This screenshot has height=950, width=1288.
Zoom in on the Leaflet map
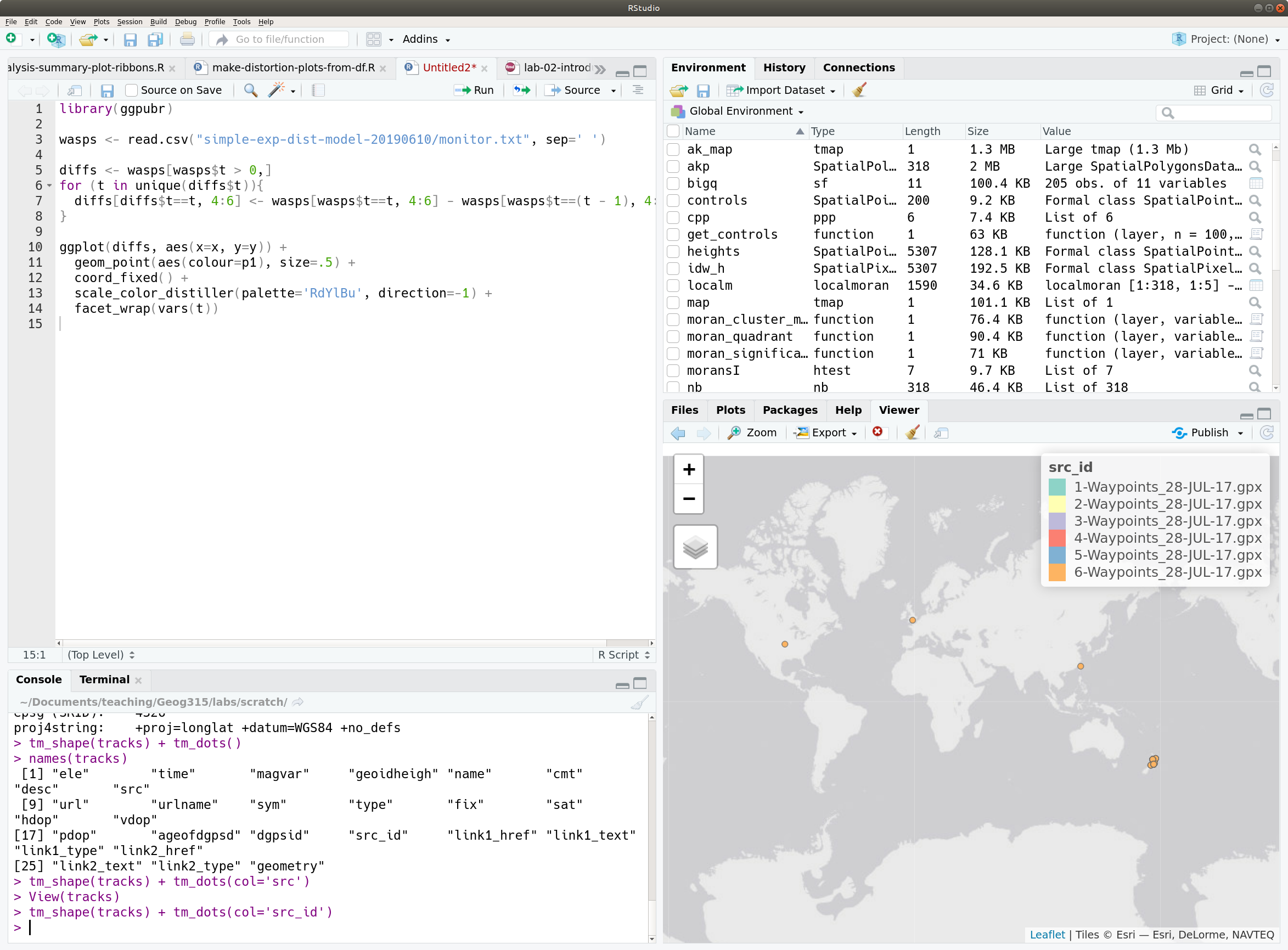click(x=689, y=470)
